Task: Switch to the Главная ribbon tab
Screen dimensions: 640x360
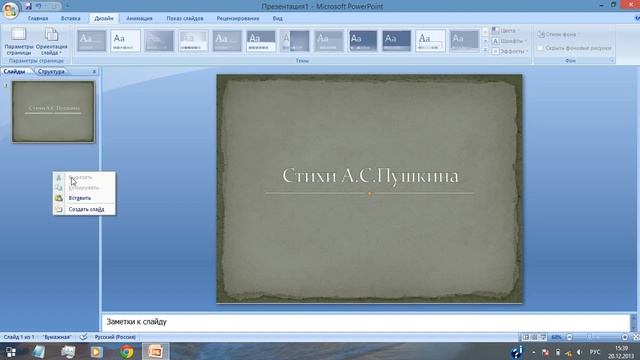Action: [38, 18]
